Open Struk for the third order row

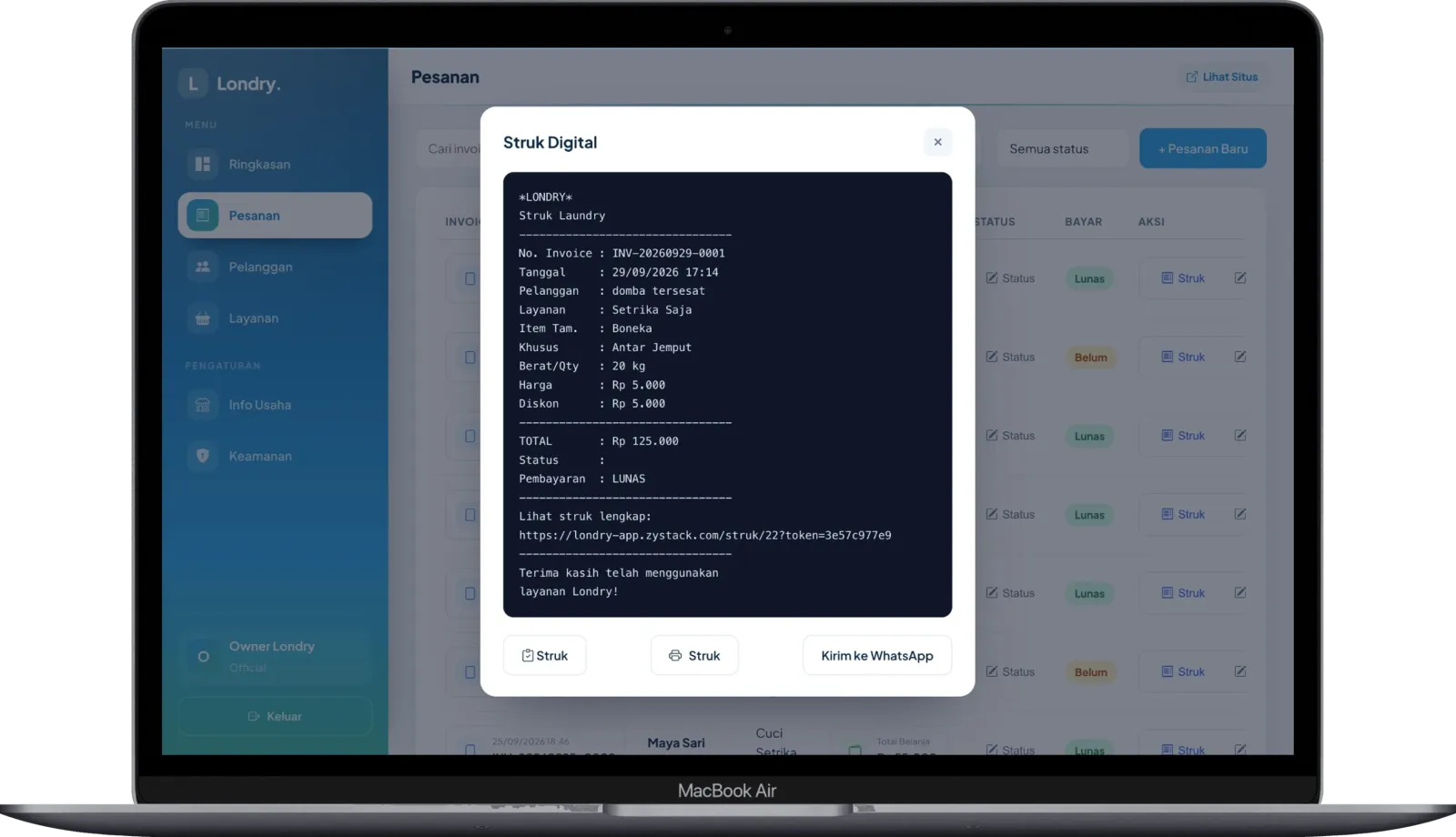(x=1183, y=436)
